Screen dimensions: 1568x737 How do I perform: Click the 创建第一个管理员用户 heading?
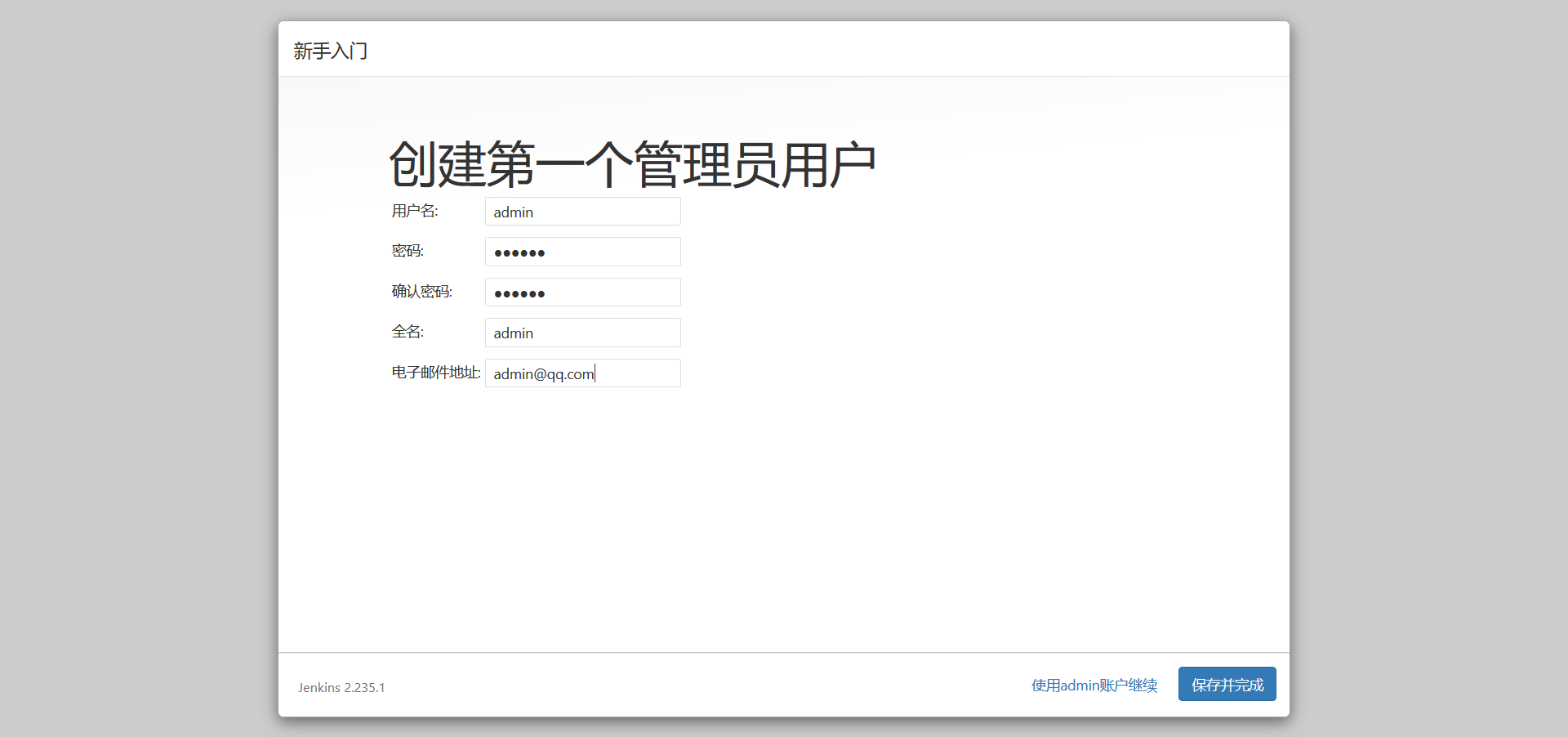click(x=632, y=165)
